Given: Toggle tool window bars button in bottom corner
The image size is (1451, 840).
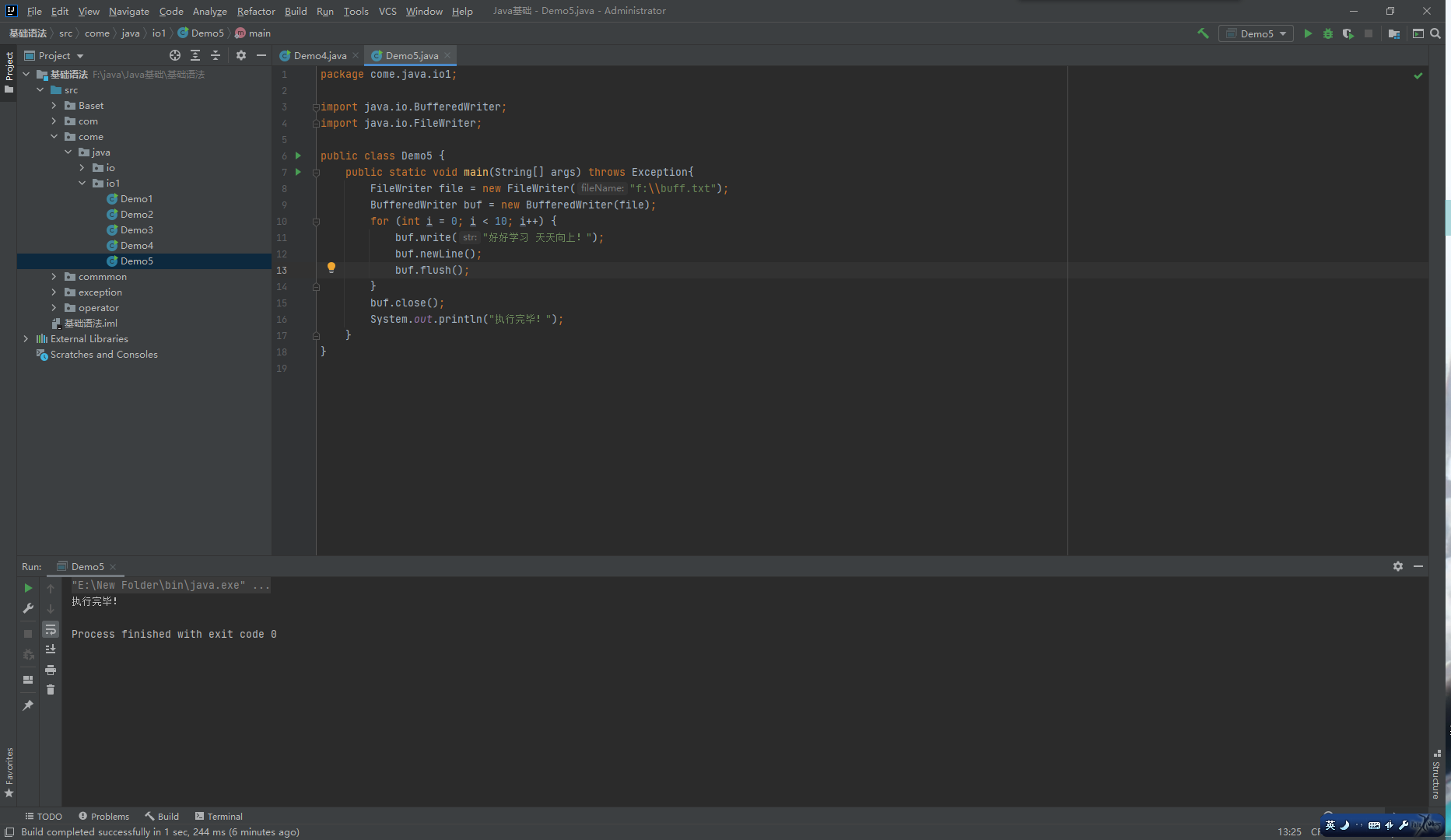Looking at the screenshot, I should click(9, 832).
